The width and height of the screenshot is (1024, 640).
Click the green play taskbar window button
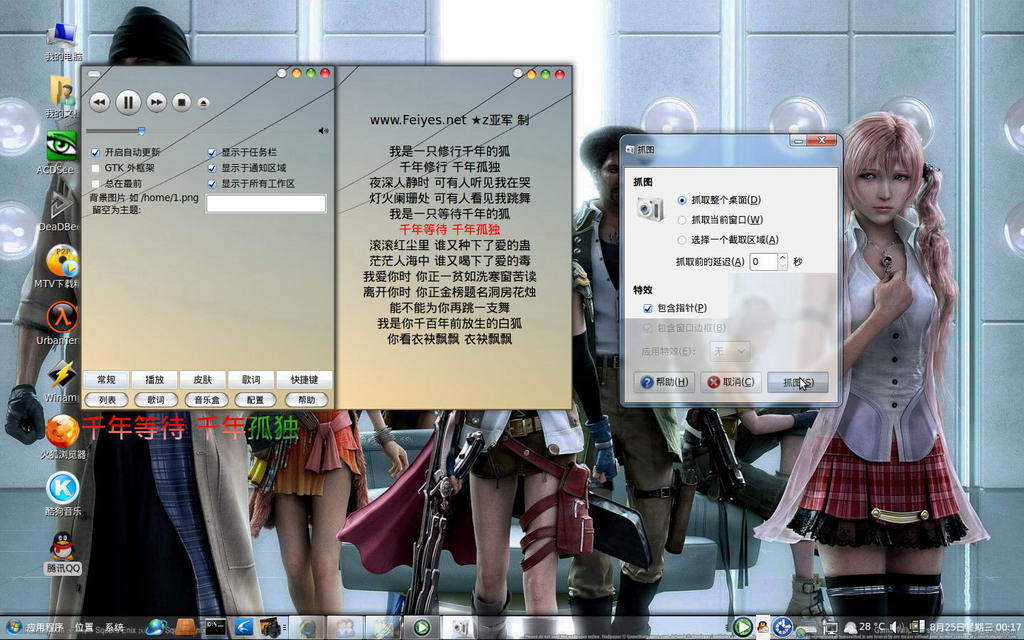pyautogui.click(x=421, y=628)
